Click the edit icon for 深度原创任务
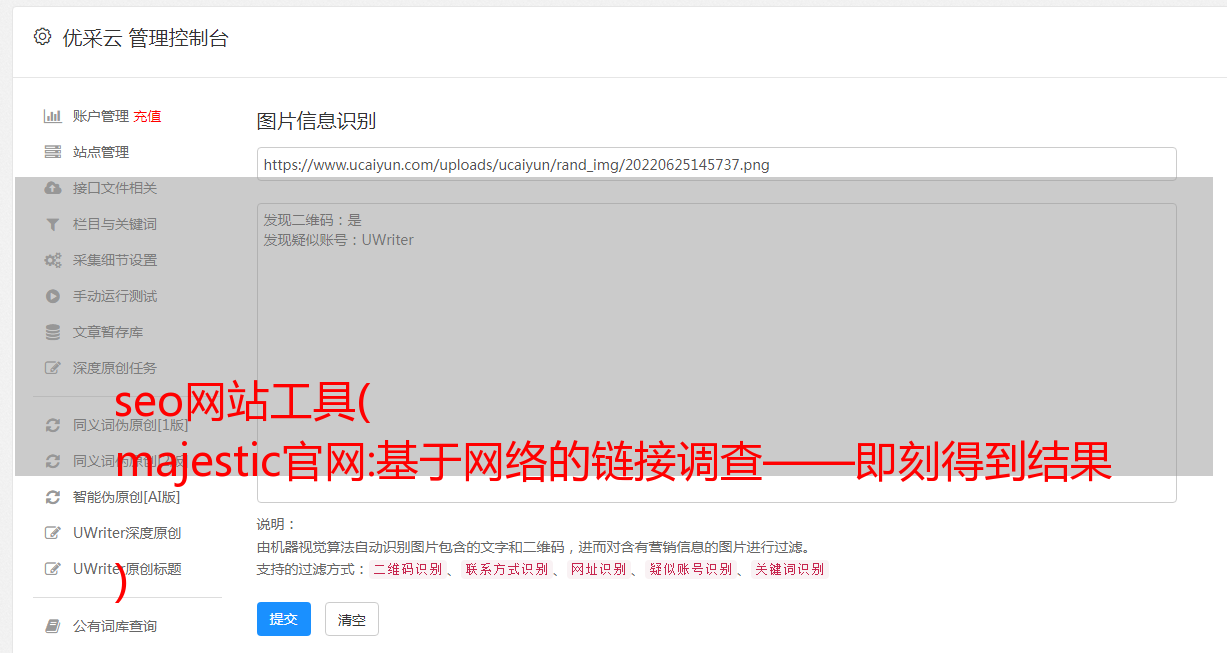 click(53, 368)
